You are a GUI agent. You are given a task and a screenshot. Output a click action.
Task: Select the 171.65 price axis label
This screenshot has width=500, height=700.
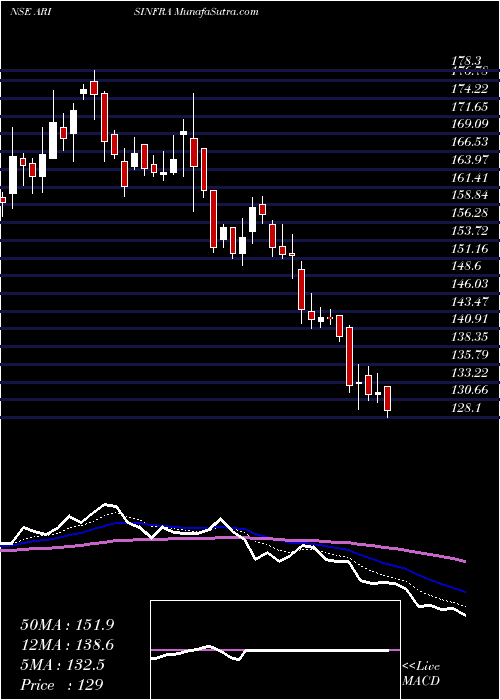coord(470,107)
